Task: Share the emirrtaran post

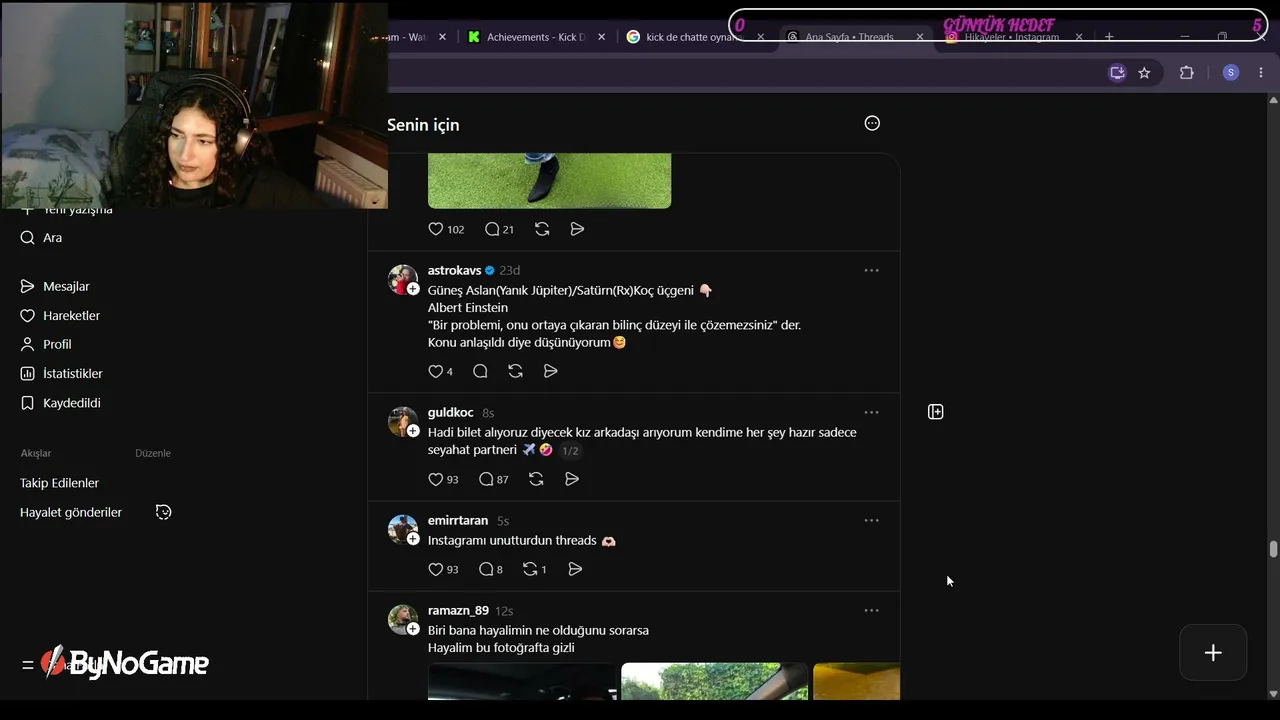Action: [575, 569]
